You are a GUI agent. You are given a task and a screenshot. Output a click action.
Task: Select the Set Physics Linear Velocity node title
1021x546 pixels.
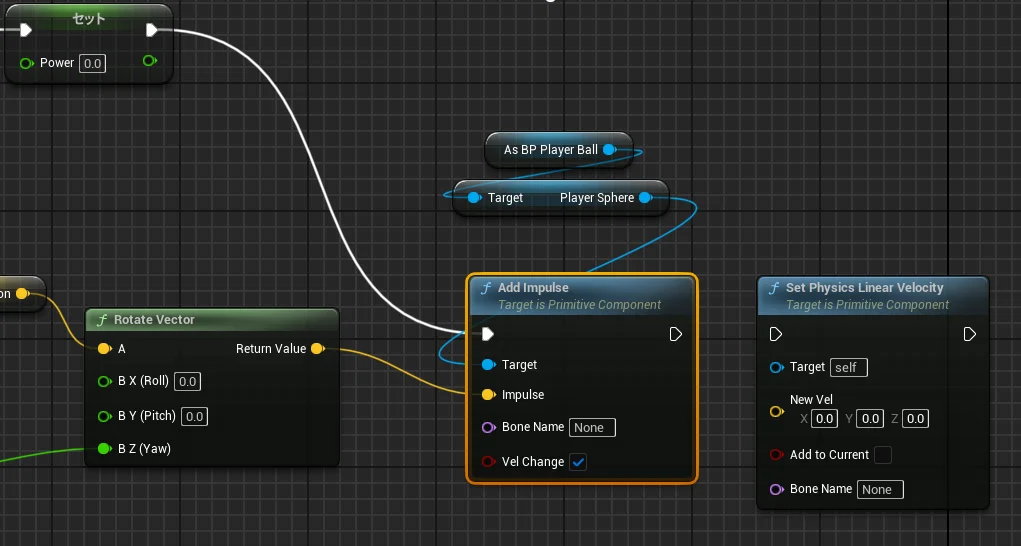click(864, 288)
